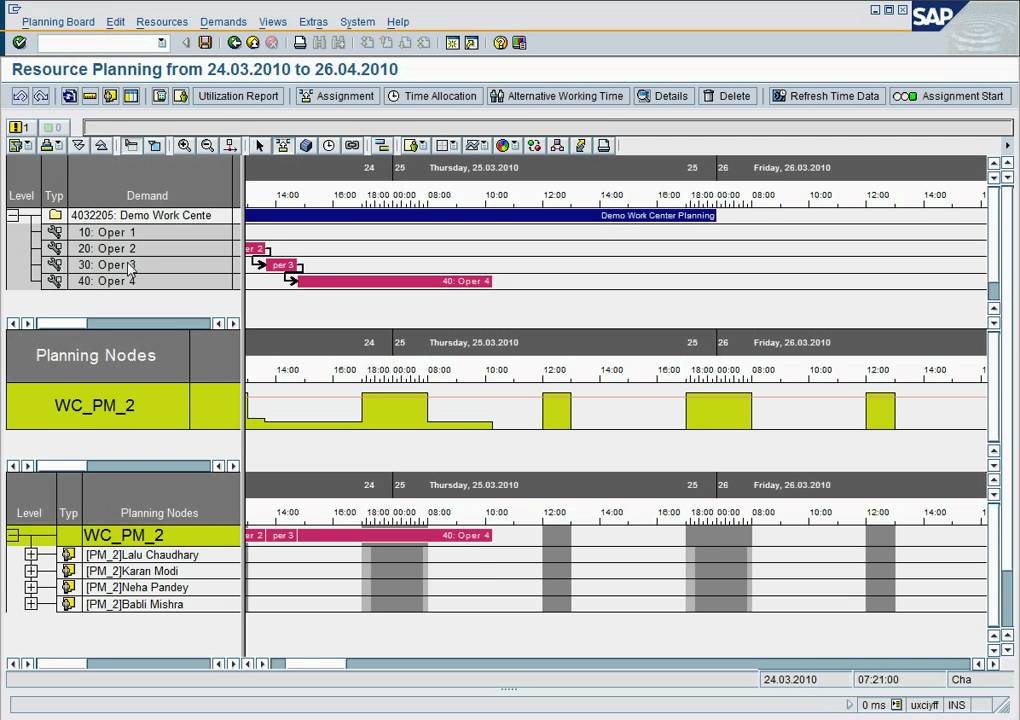
Task: Click the red Cancel icon
Action: [272, 43]
